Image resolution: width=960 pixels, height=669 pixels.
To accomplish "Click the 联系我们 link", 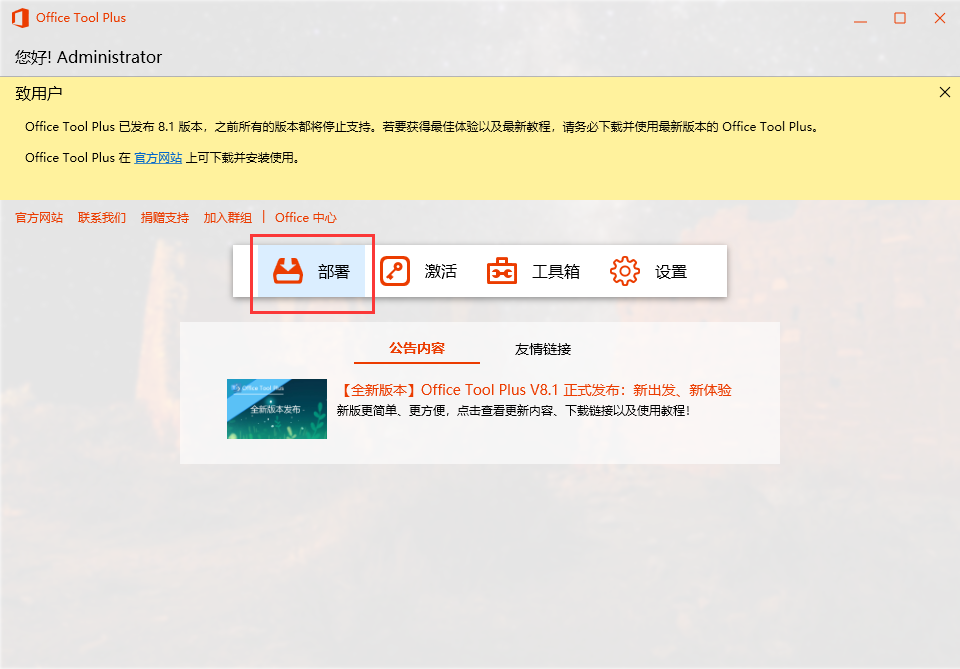I will point(101,217).
